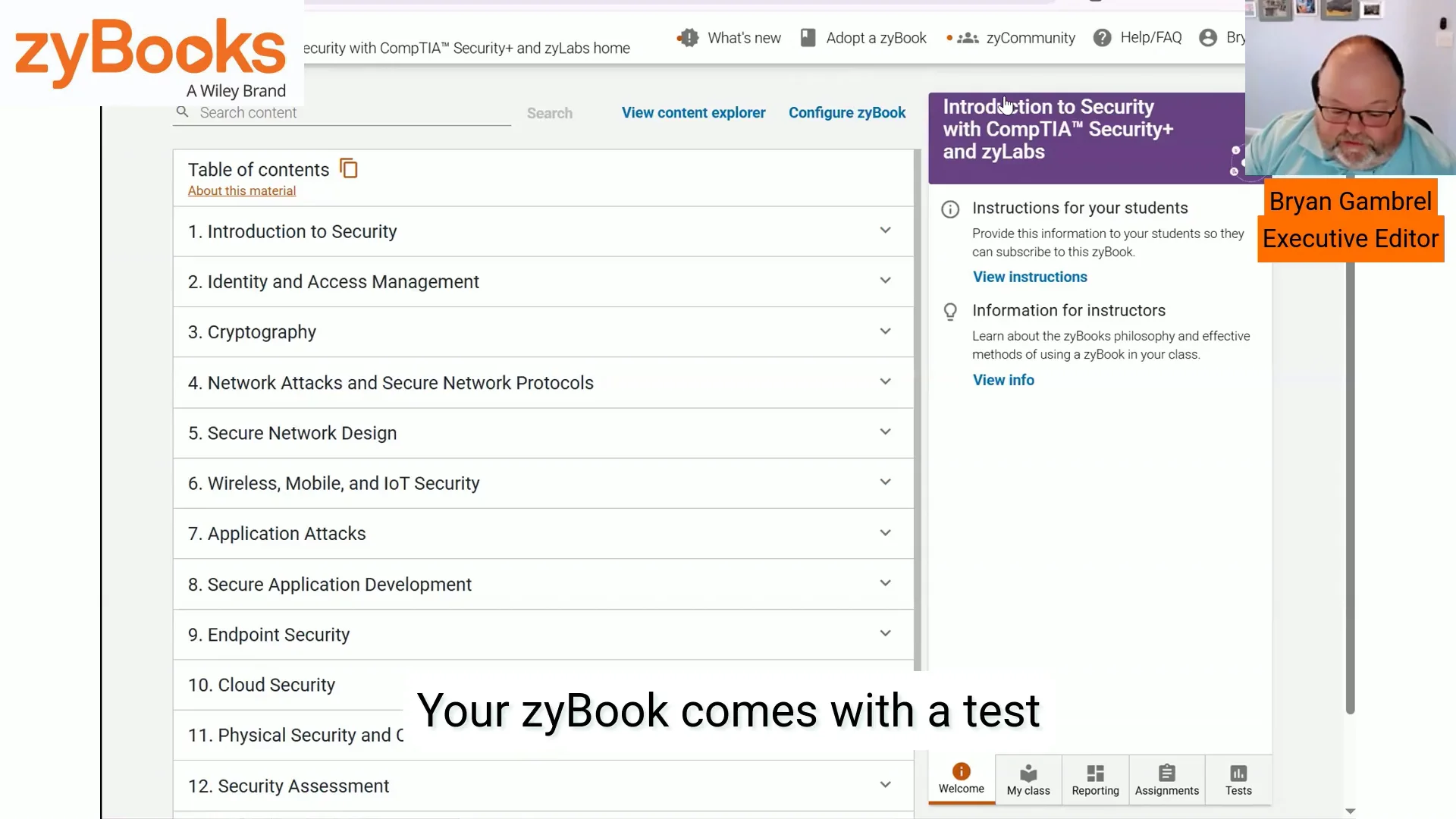Open the user profile account icon
The image size is (1456, 819).
1208,37
